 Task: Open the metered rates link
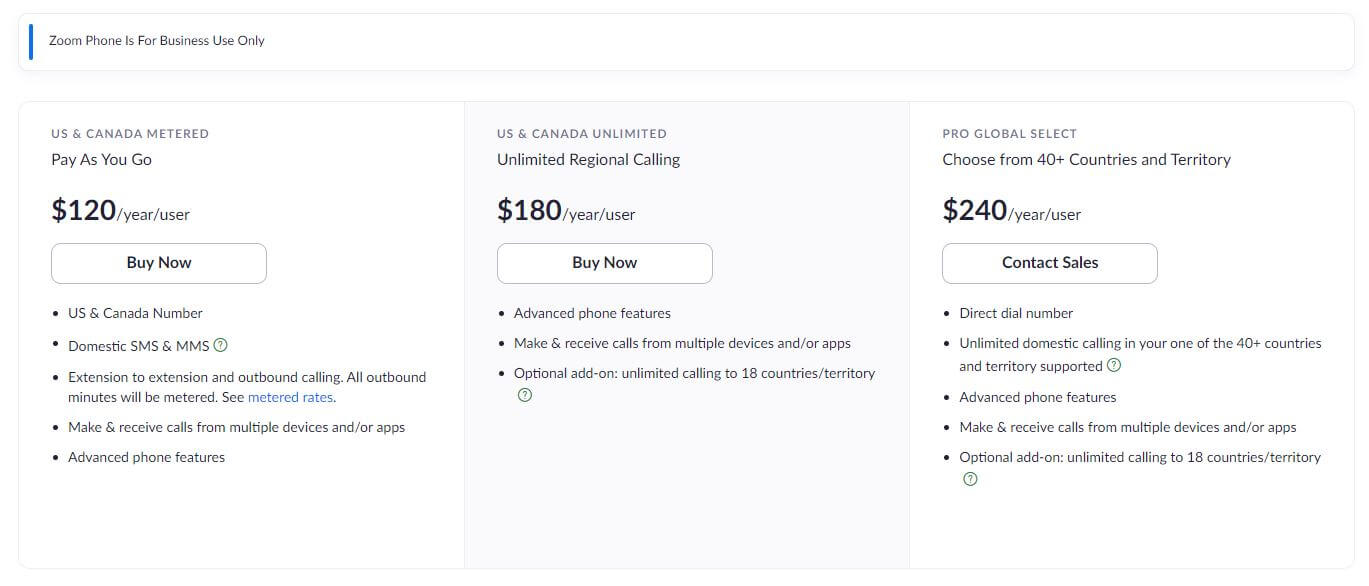click(290, 397)
